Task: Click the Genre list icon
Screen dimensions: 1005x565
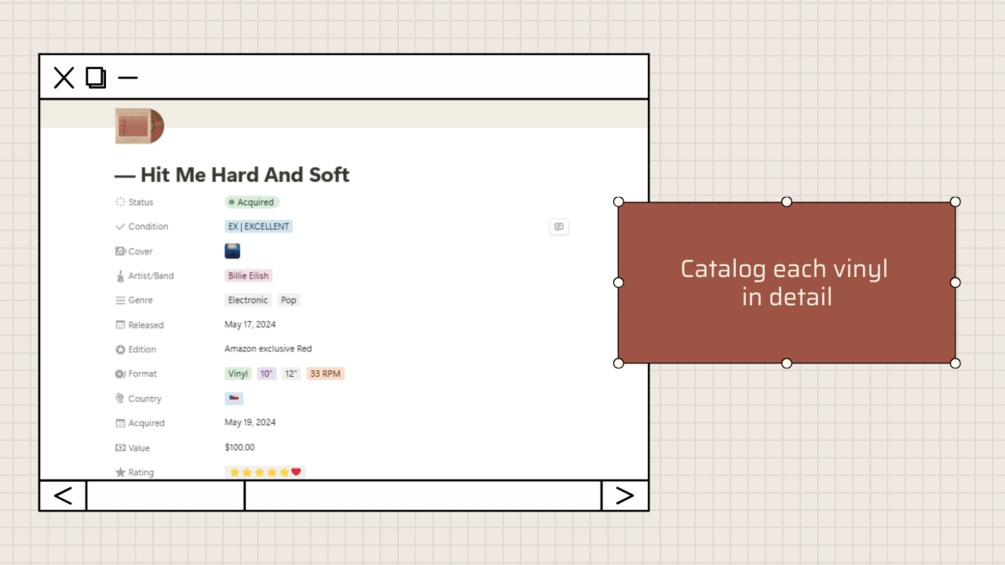Action: point(120,300)
